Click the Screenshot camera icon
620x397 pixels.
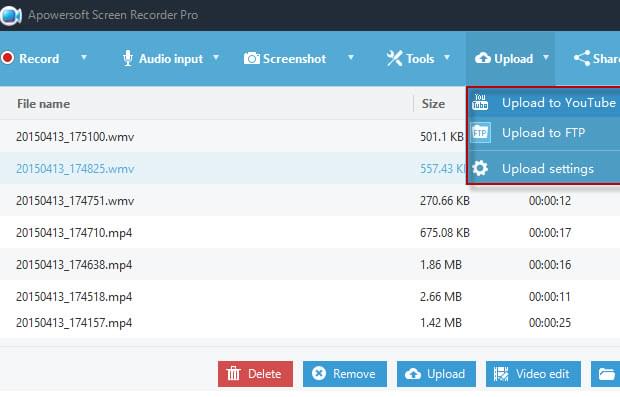tap(252, 58)
